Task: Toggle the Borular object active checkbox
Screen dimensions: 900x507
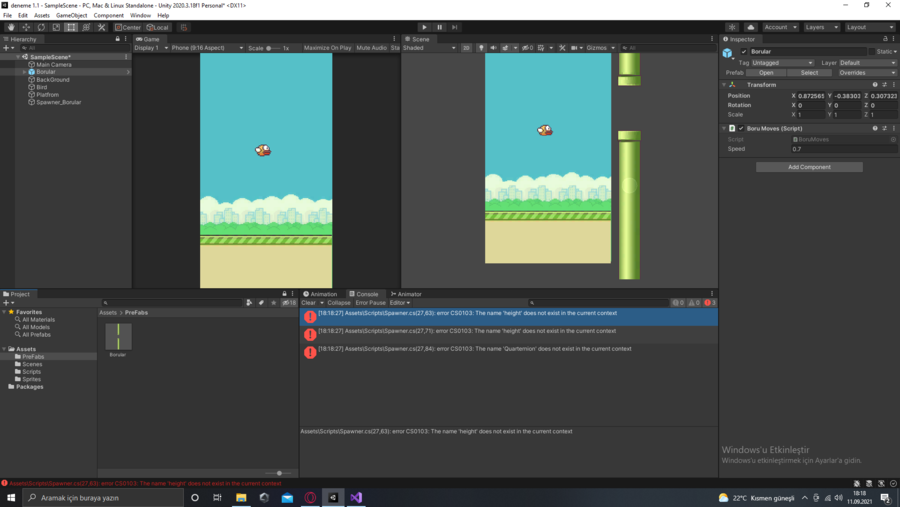Action: point(744,52)
